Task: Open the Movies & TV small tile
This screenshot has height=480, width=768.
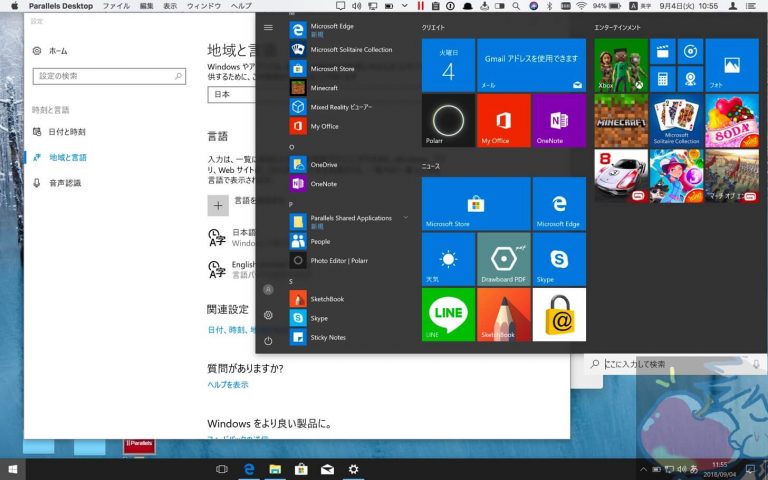Action: tap(663, 51)
